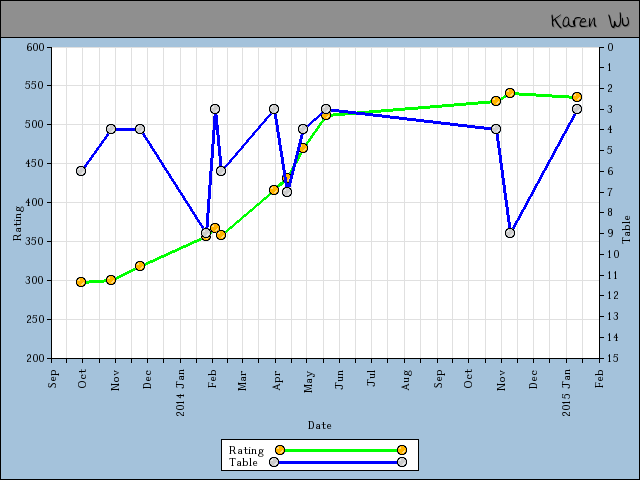Click the late January 2014 gray table 9 point
This screenshot has width=640, height=480.
(x=206, y=233)
